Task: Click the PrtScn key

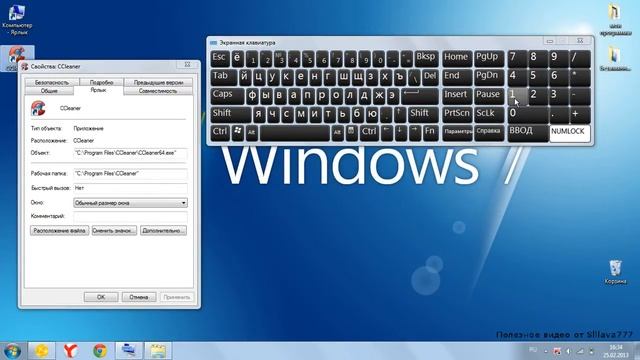Action: [x=457, y=115]
